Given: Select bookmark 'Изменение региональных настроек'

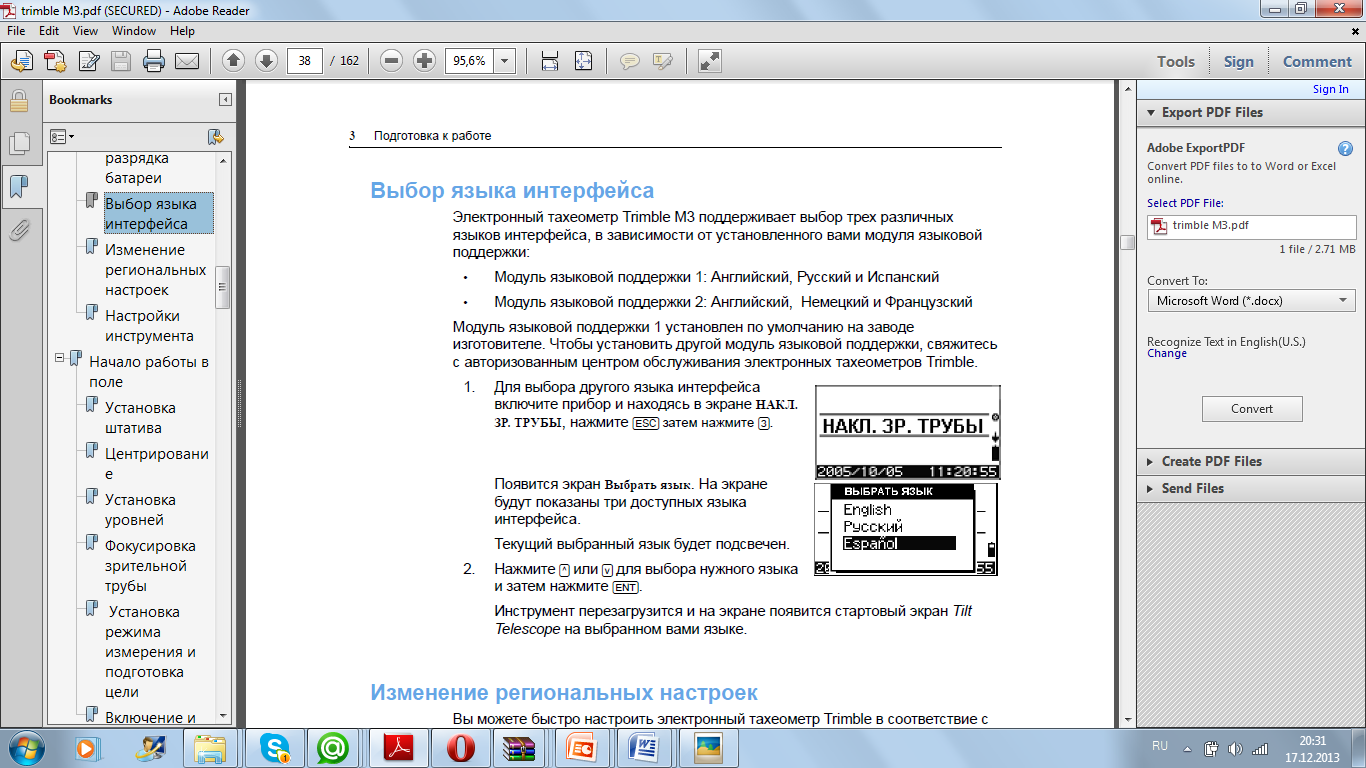Looking at the screenshot, I should 157,270.
